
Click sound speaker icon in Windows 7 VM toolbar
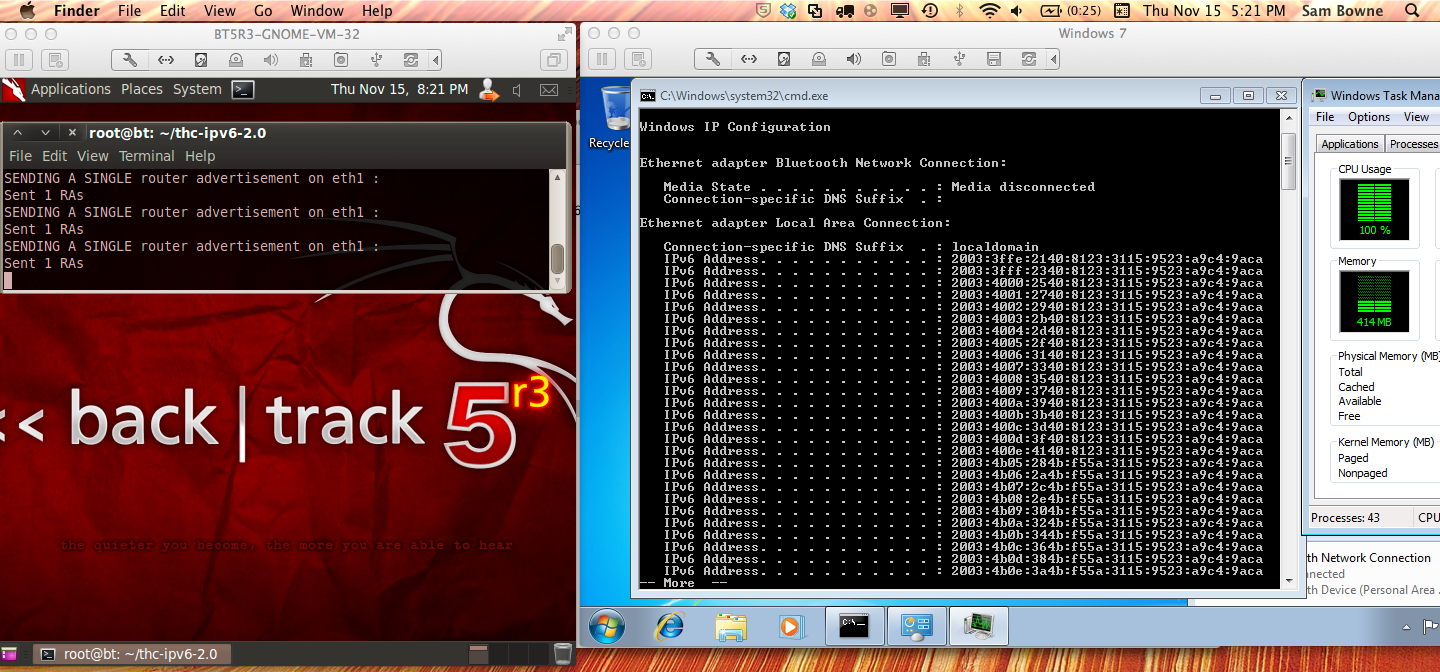853,60
